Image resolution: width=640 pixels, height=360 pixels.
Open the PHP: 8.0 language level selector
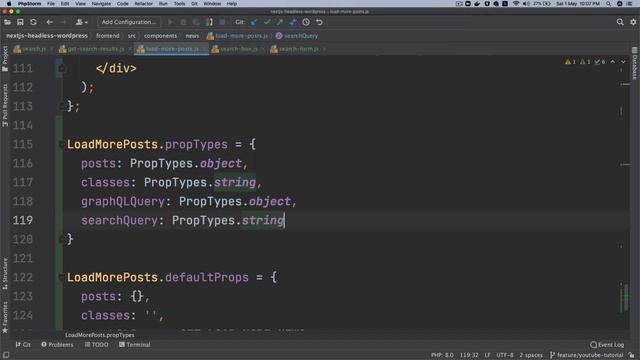point(442,355)
